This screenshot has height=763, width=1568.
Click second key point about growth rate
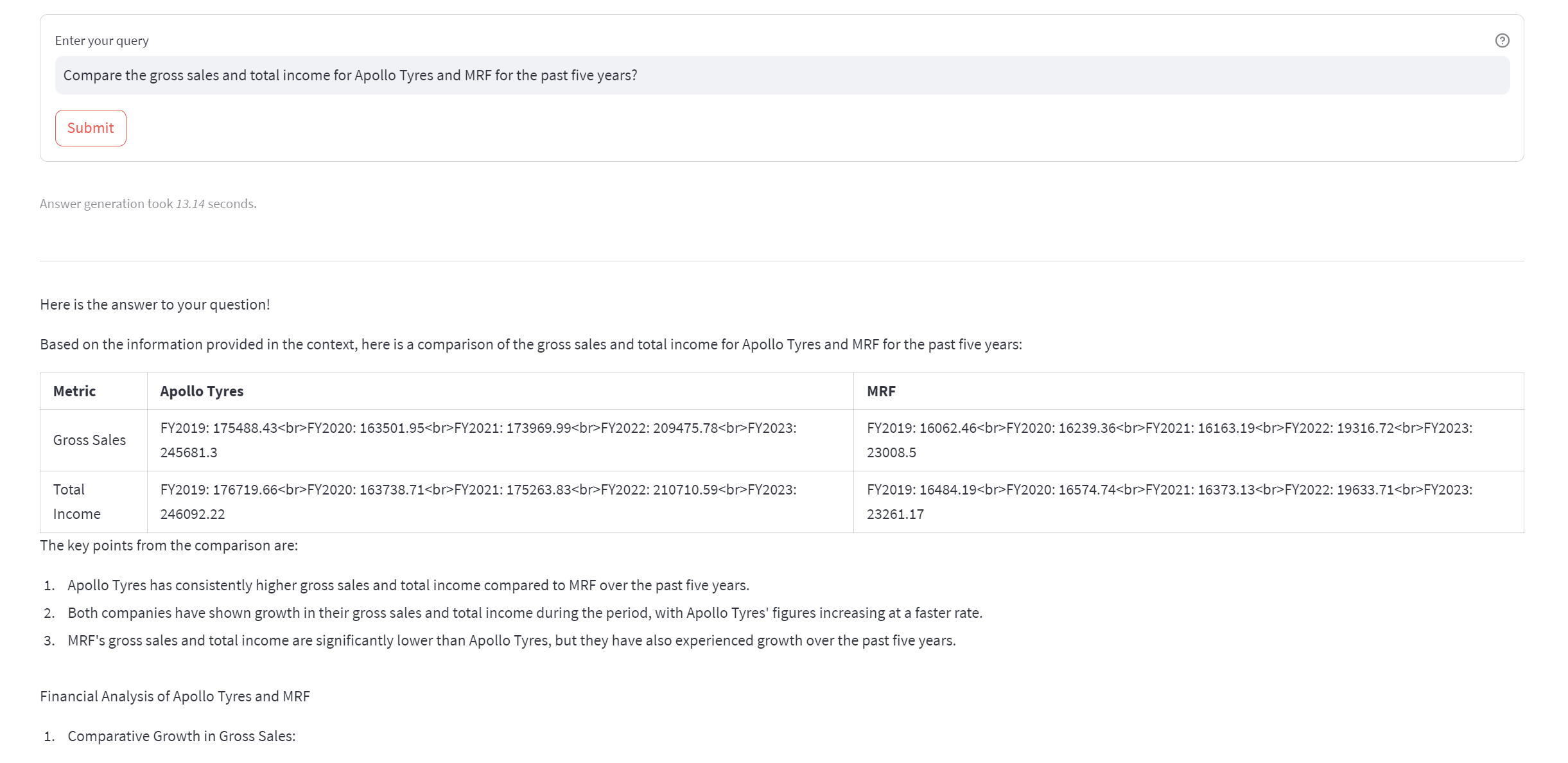[525, 613]
